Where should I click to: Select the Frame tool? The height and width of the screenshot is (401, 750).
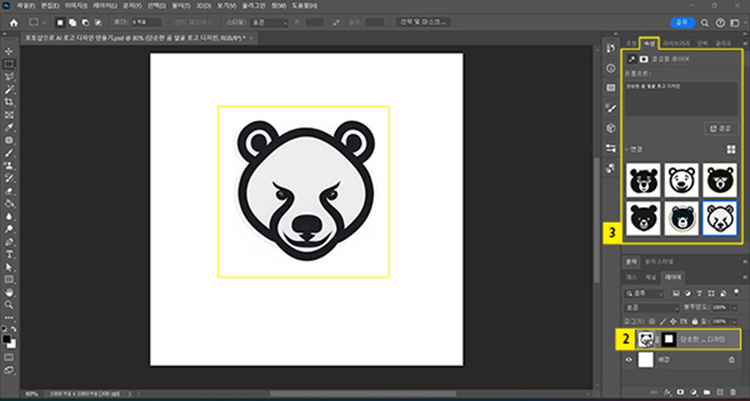(x=9, y=115)
